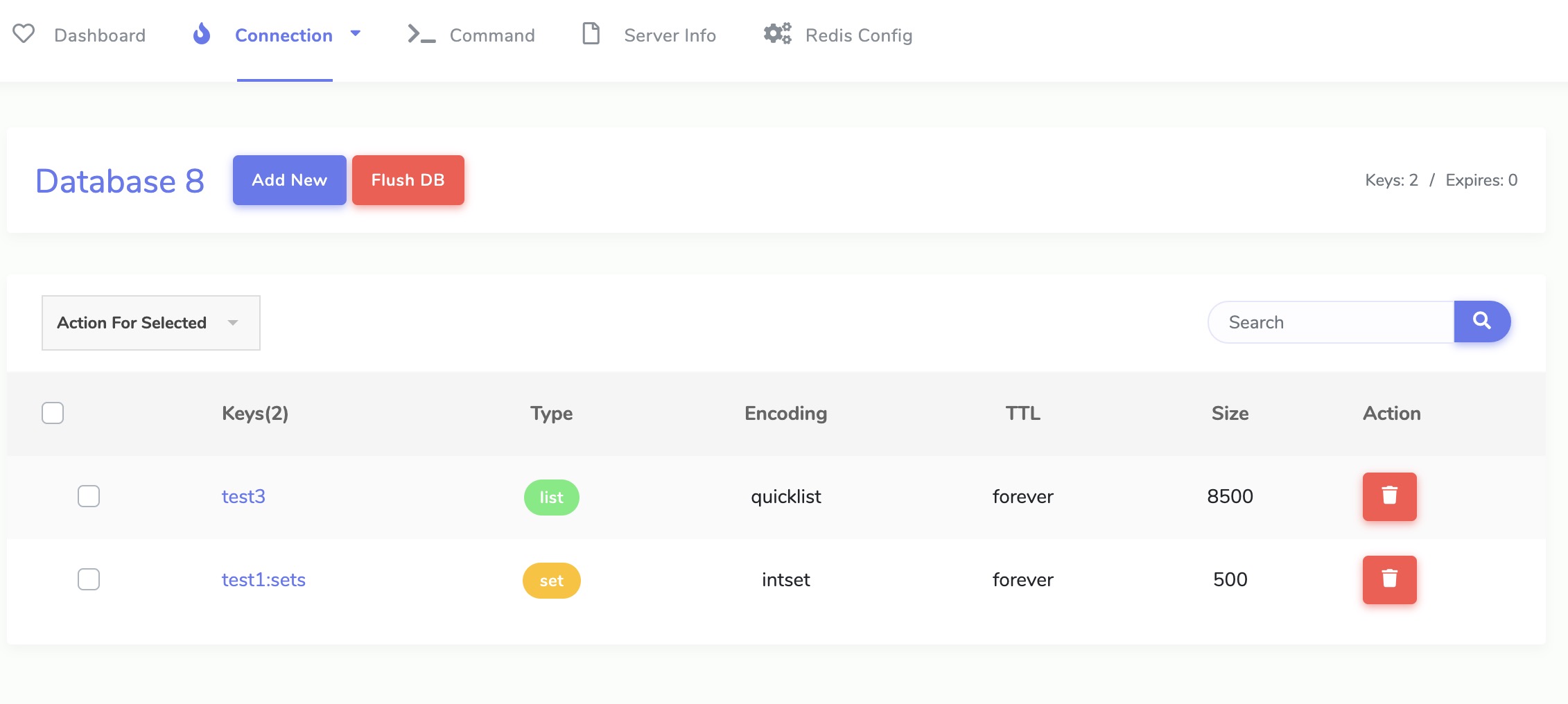Check the box for the test3 row

click(x=89, y=496)
